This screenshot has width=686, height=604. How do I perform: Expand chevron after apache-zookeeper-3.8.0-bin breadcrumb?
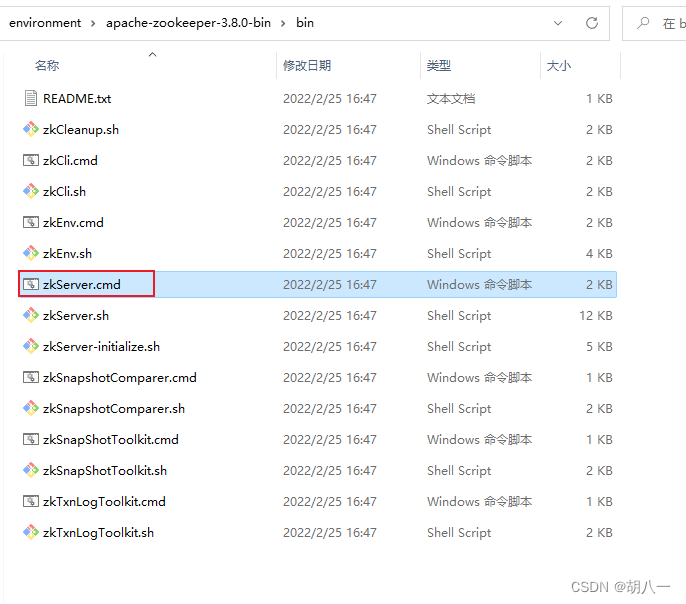283,23
